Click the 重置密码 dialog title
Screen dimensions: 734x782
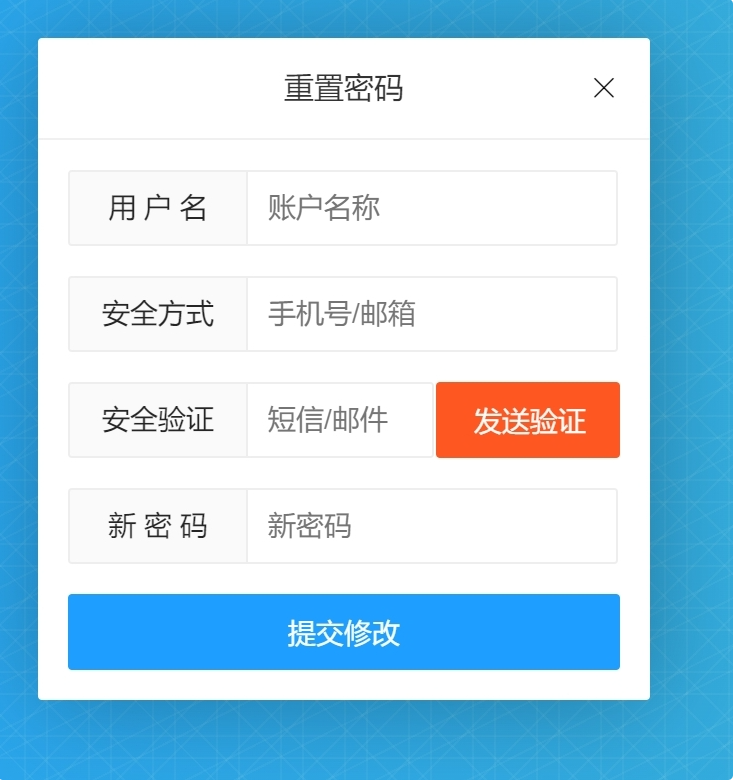[x=344, y=88]
